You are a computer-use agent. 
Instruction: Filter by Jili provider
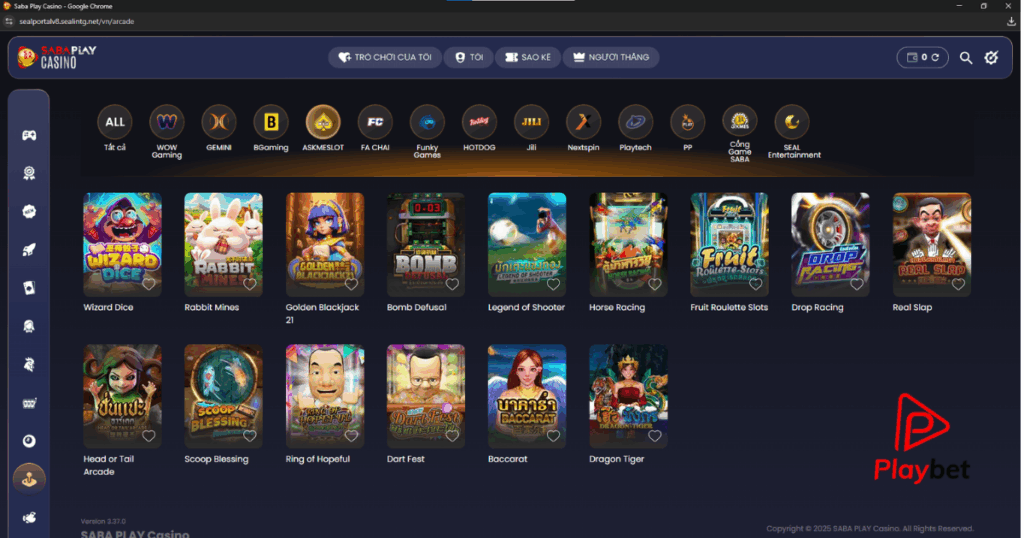pos(532,121)
